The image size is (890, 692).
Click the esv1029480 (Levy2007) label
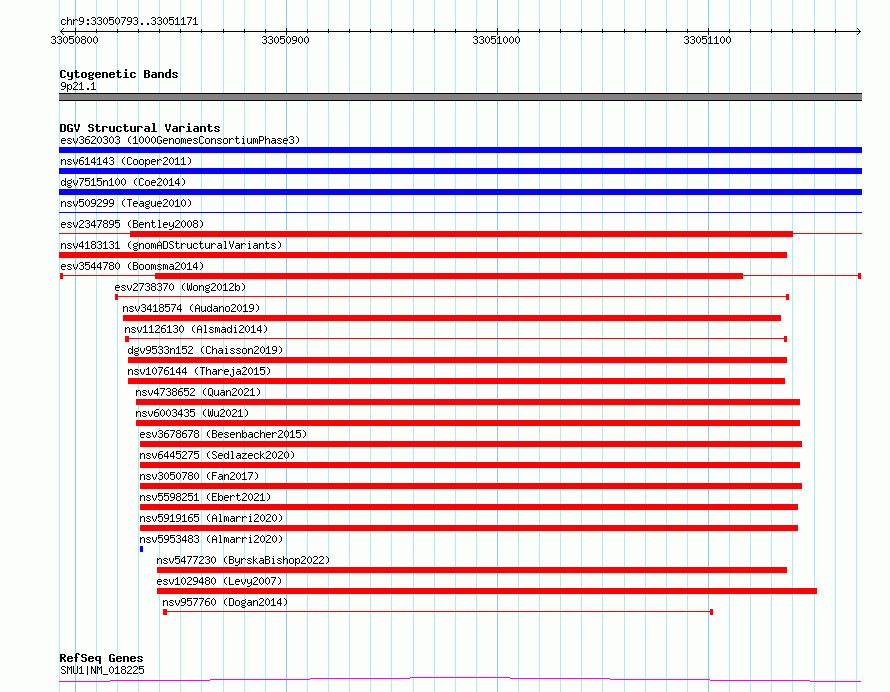[x=219, y=581]
